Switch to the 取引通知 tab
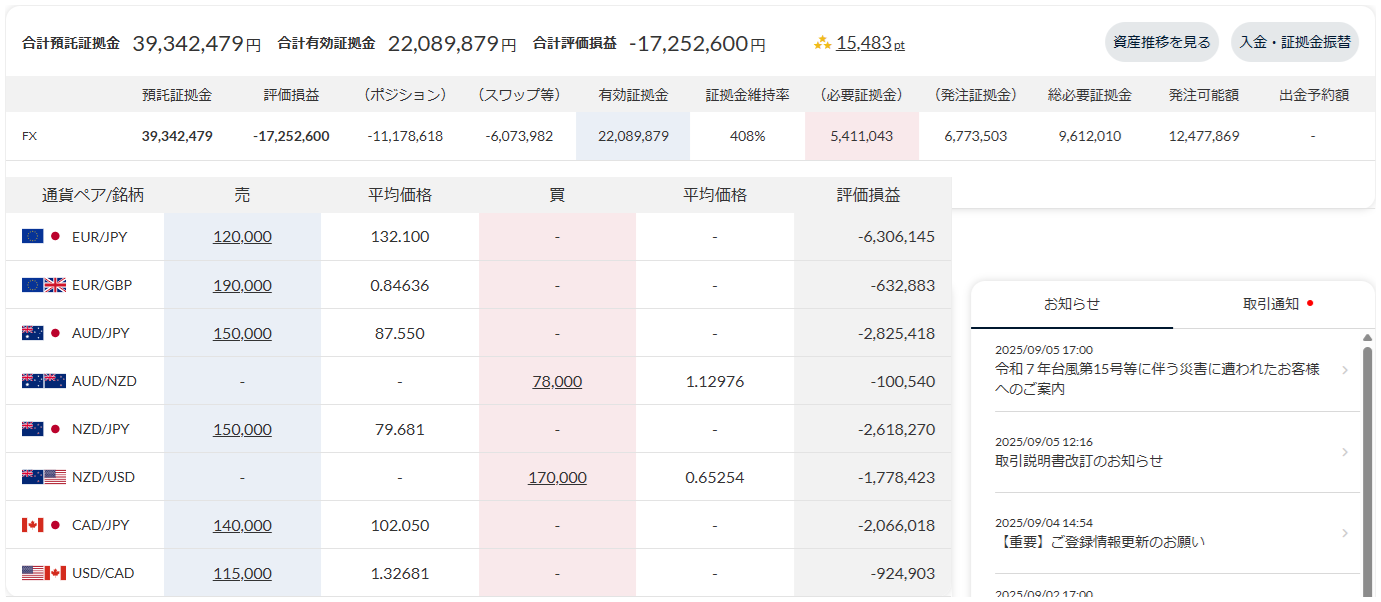1381x602 pixels. (1271, 304)
